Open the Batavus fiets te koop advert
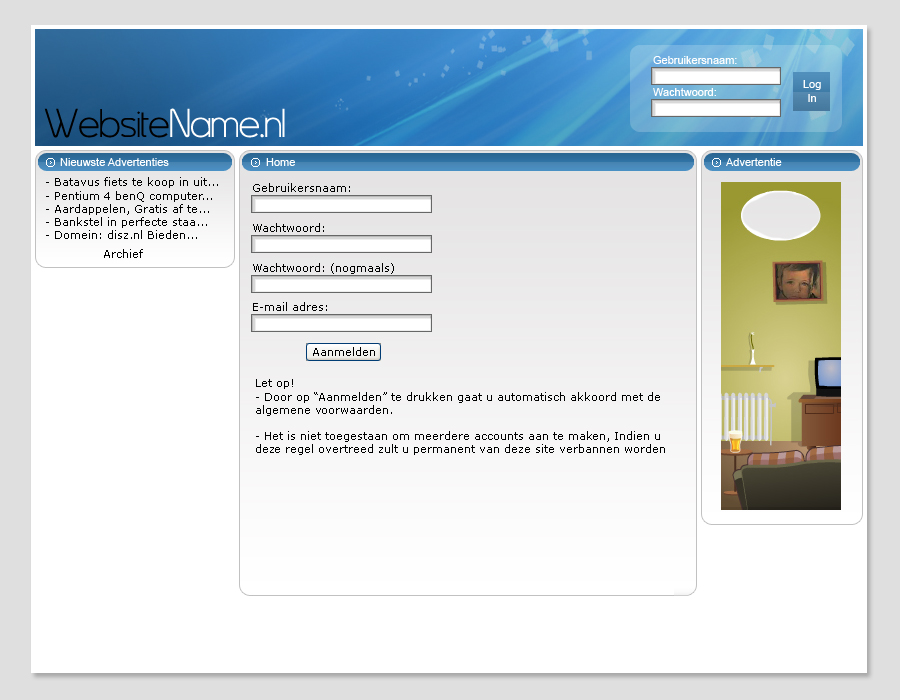The image size is (900, 700). point(133,182)
